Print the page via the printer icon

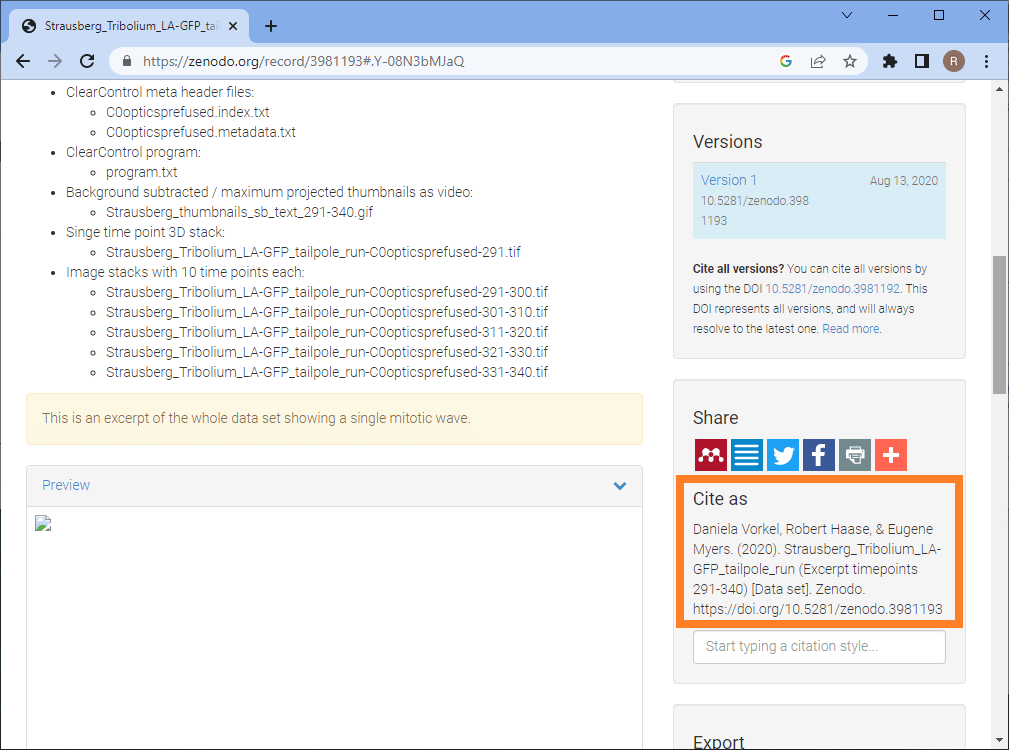855,455
